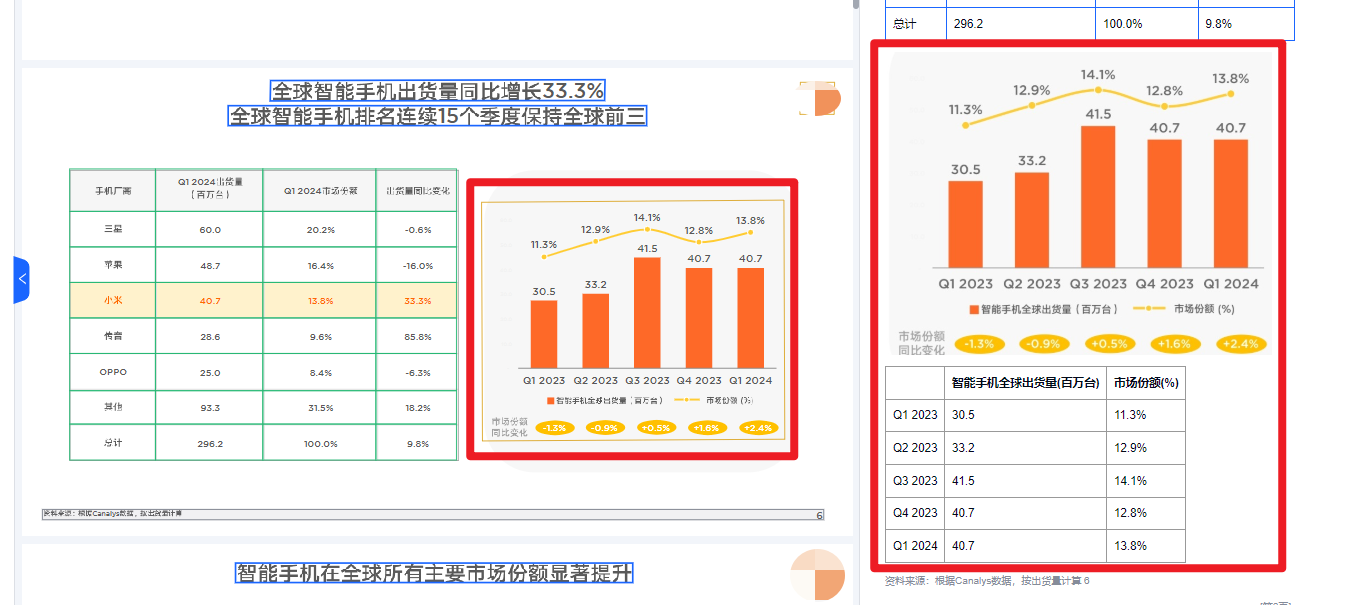This screenshot has width=1360, height=605.
Task: Click 三星 cell in slide table
Action: (113, 229)
